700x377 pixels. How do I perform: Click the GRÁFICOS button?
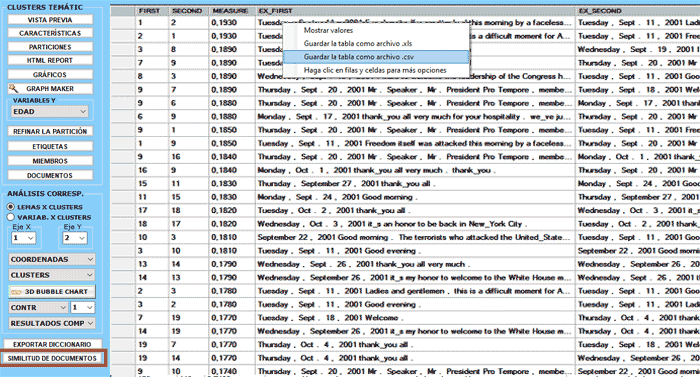tap(50, 75)
